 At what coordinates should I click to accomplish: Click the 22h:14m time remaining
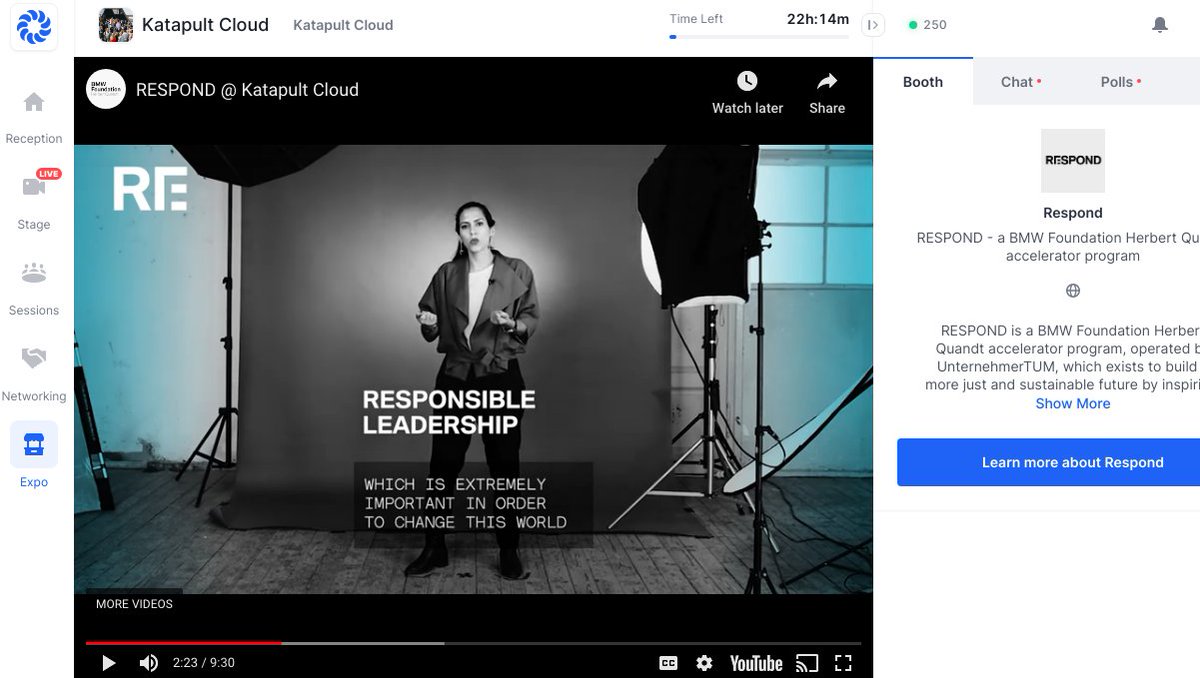(817, 19)
